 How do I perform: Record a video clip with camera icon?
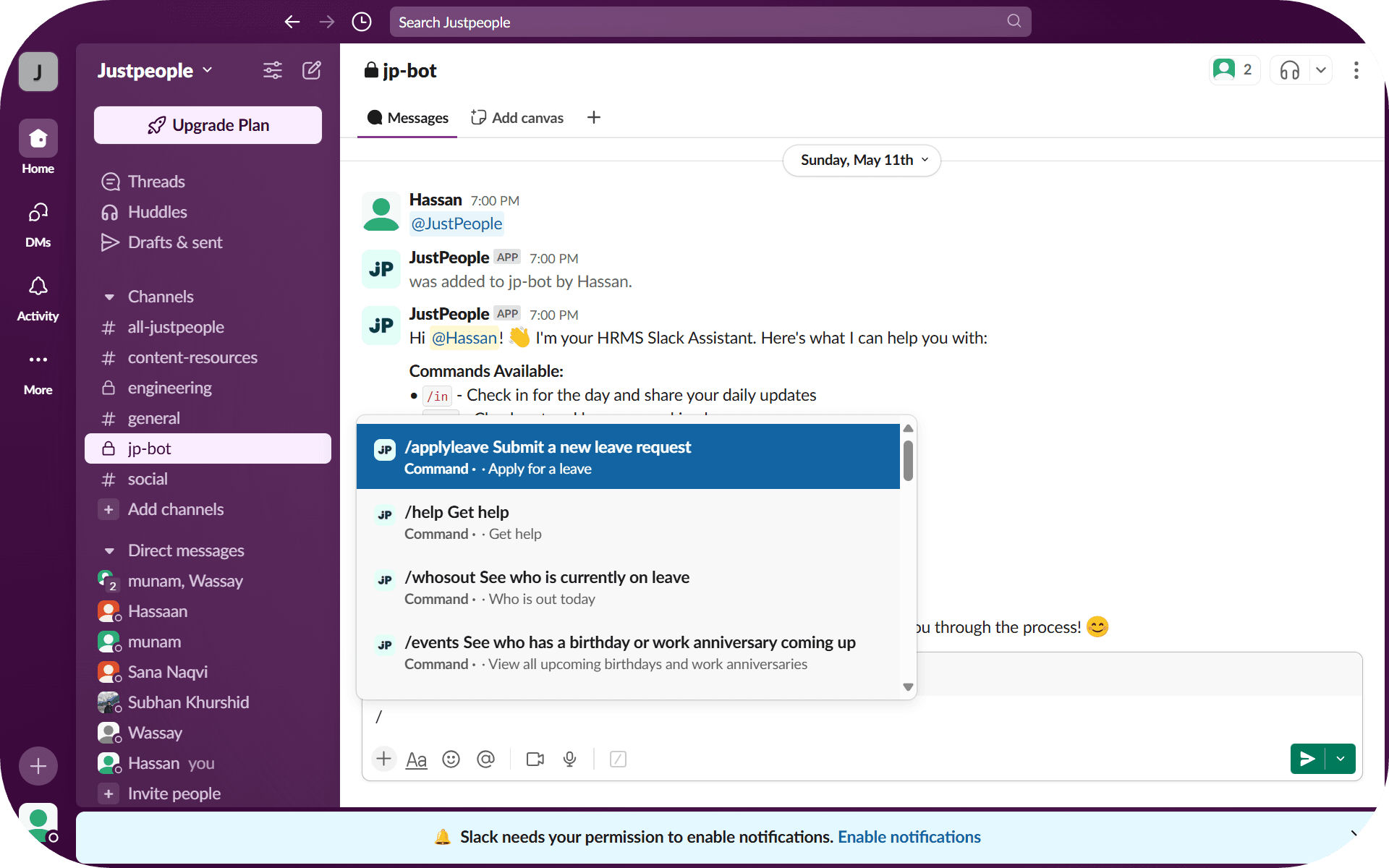[535, 759]
